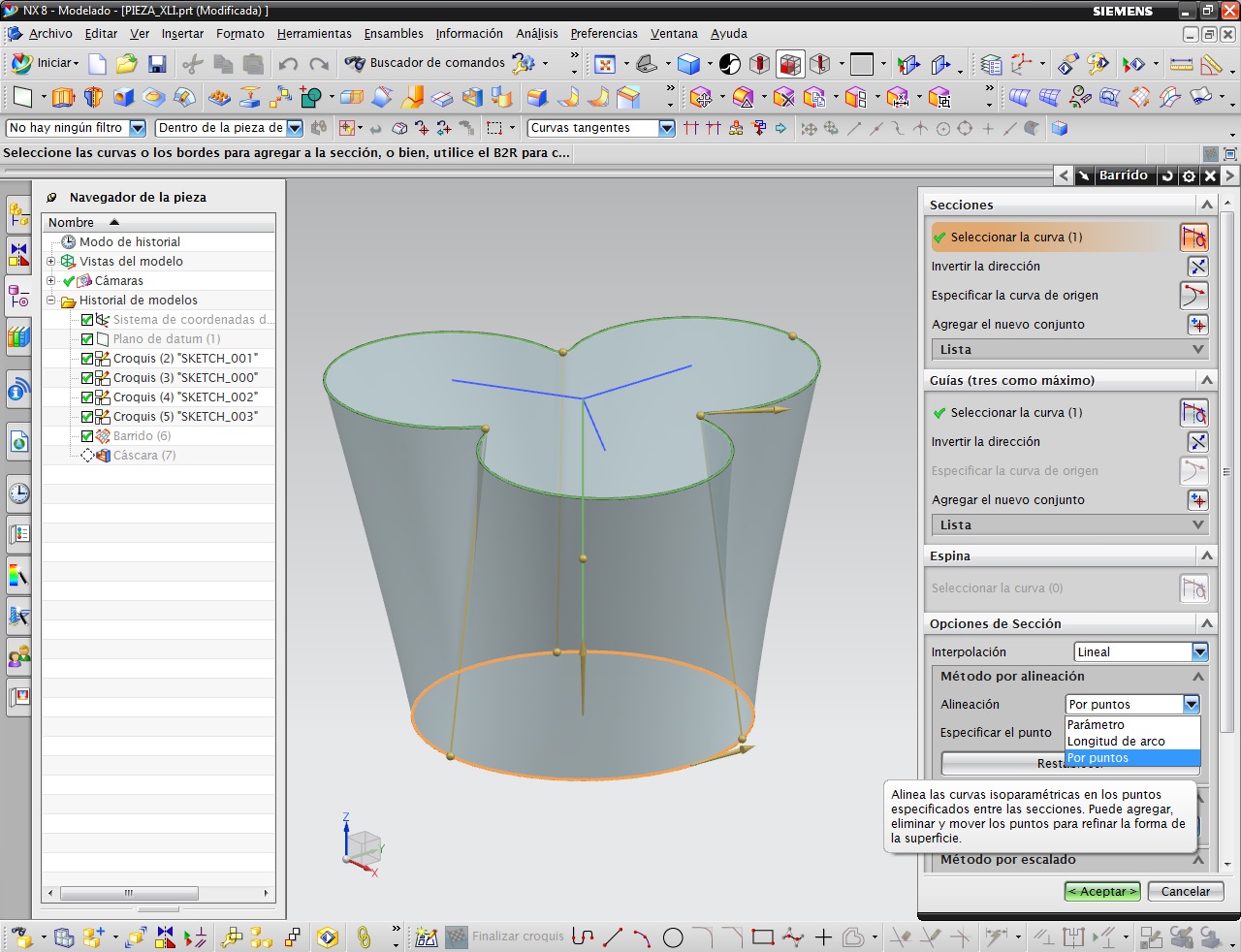
Task: Click the Open folder icon
Action: [127, 64]
